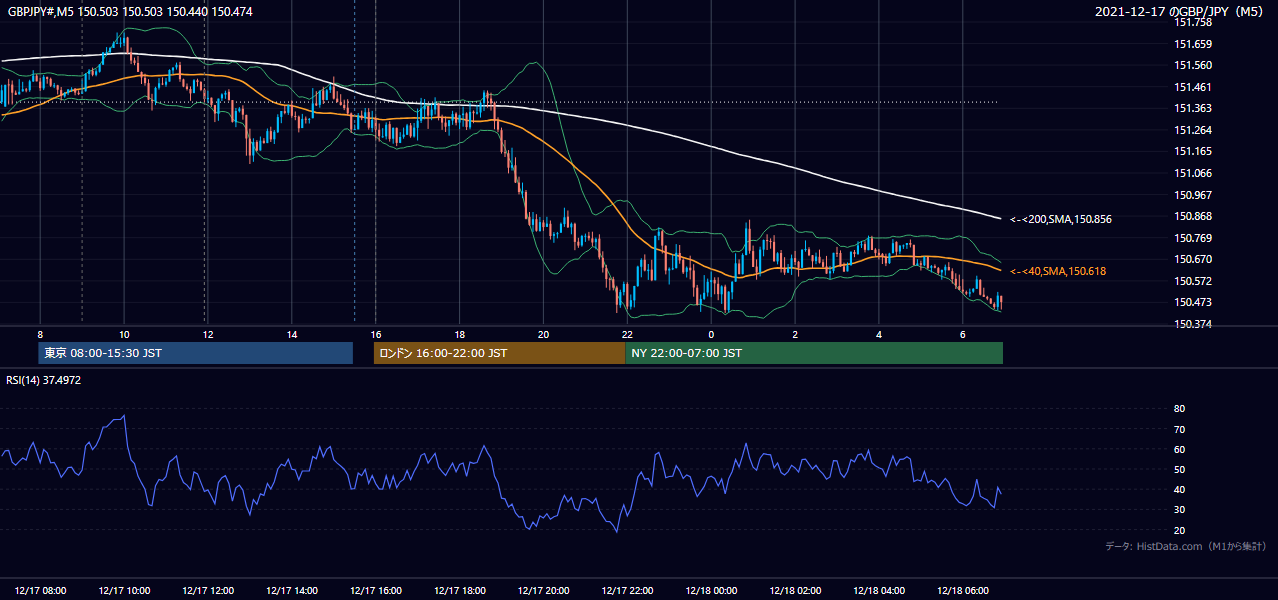The width and height of the screenshot is (1278, 600).
Task: Click the RSI axis level 30
Action: pyautogui.click(x=1179, y=510)
